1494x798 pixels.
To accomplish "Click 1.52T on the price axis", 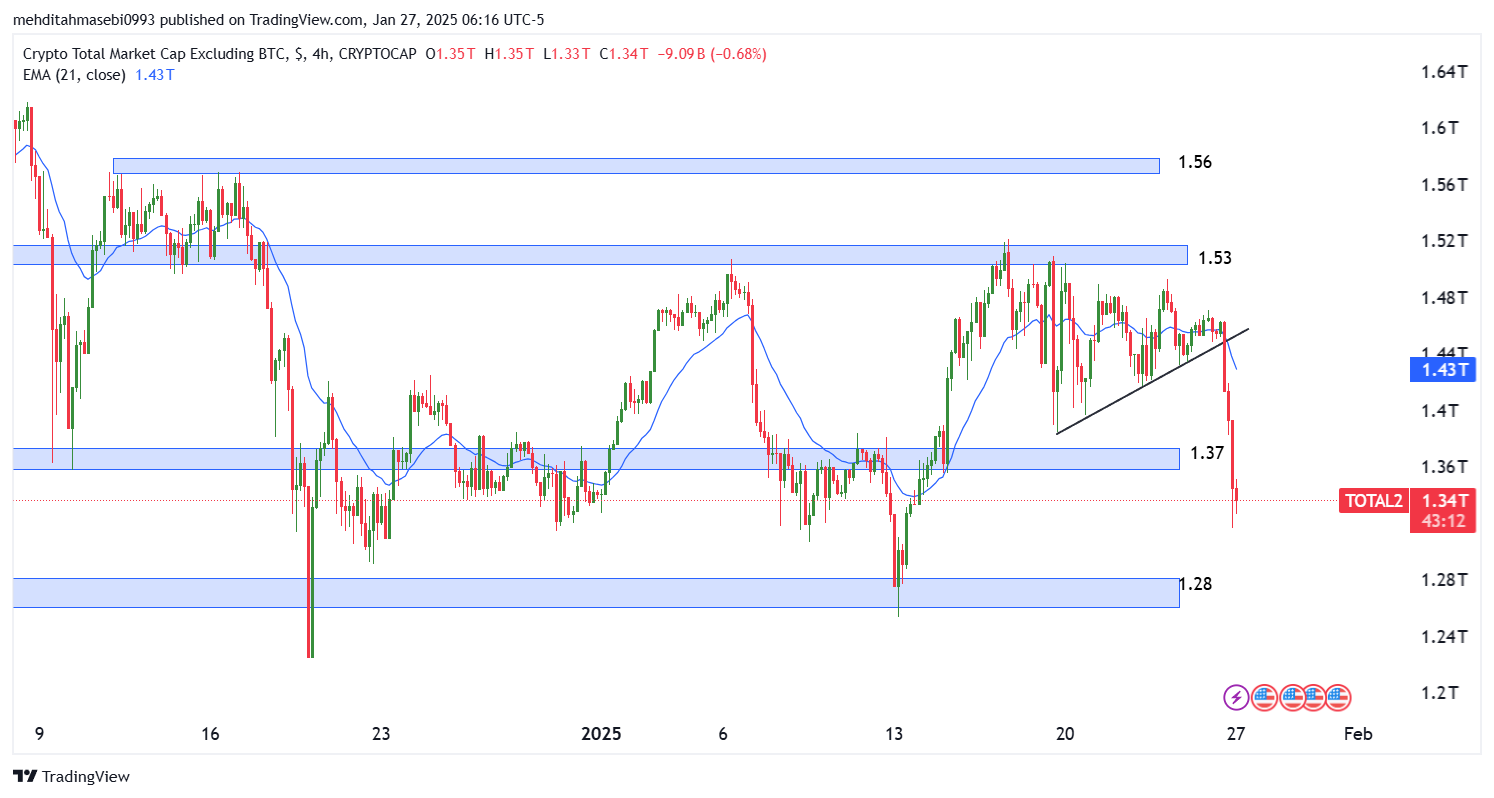I will 1444,241.
